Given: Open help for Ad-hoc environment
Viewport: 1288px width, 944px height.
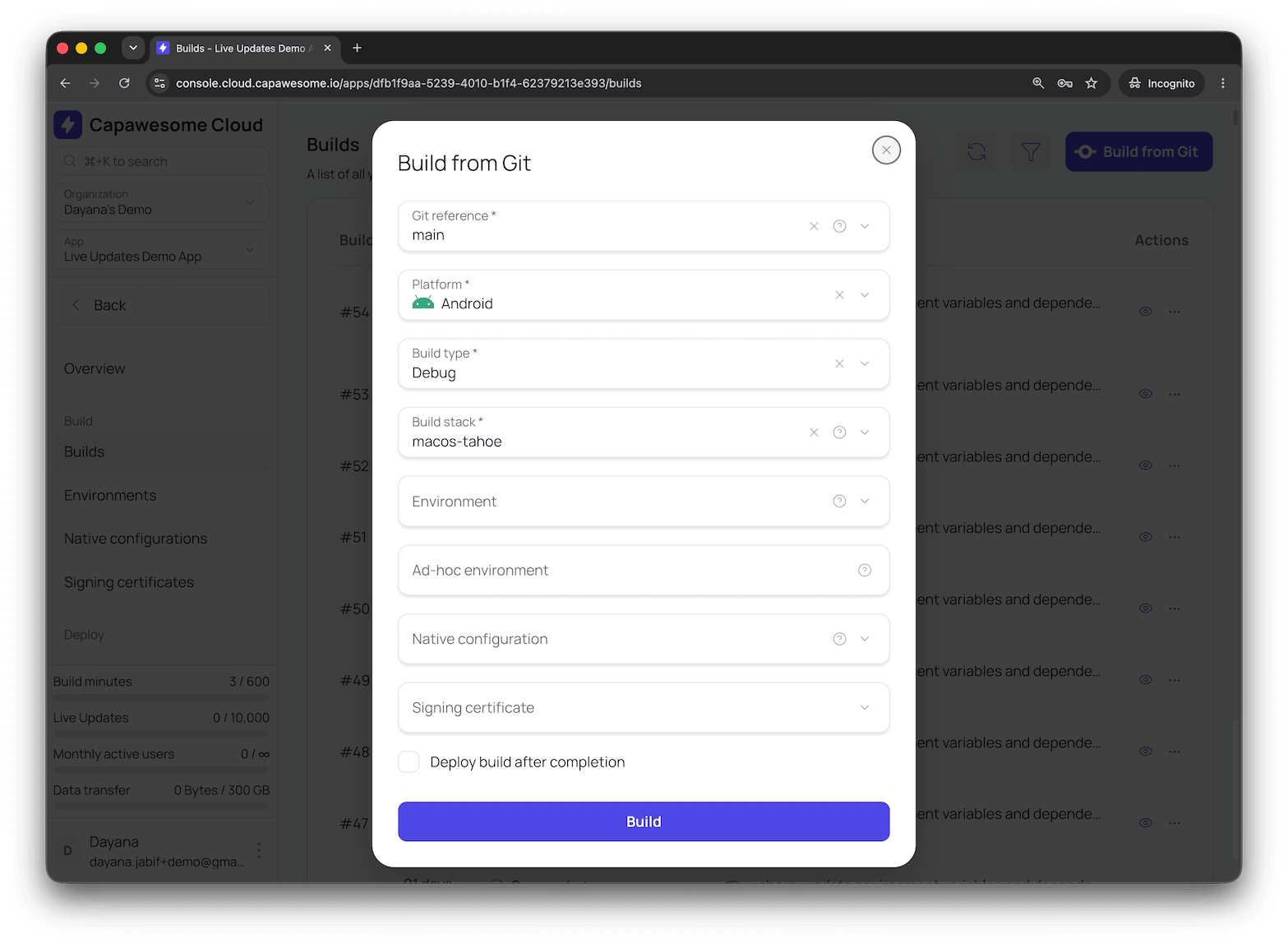Looking at the screenshot, I should coord(865,570).
